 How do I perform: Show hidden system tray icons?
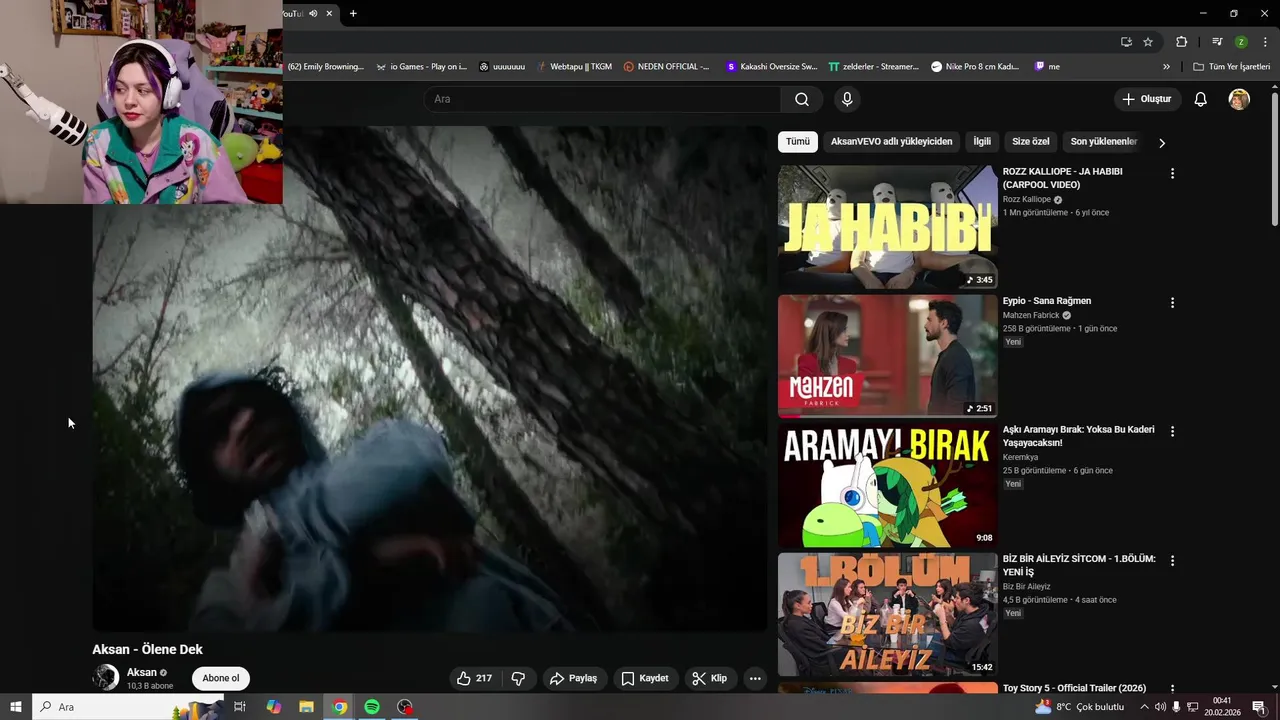click(1144, 707)
